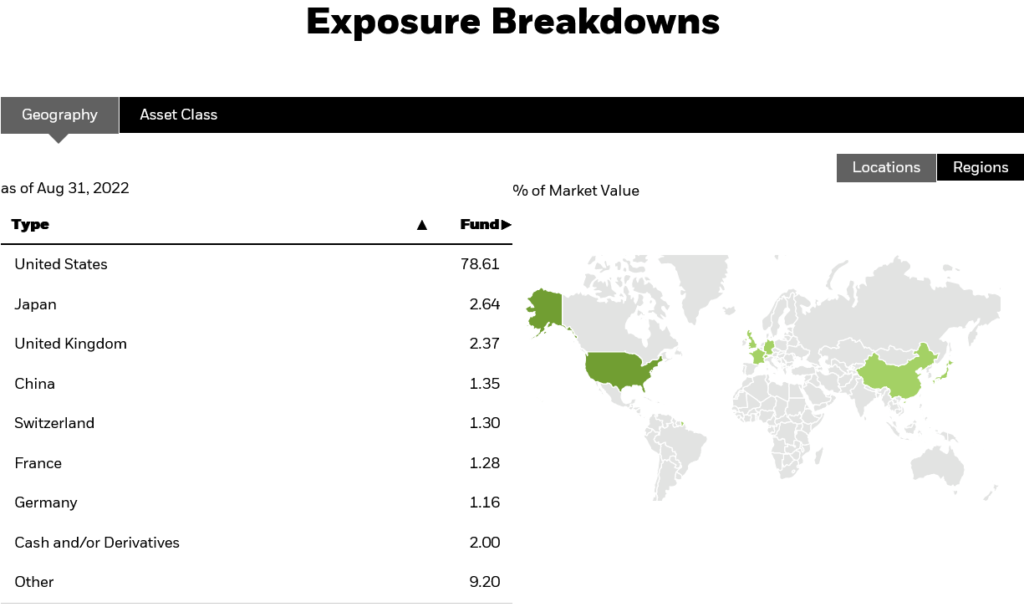The width and height of the screenshot is (1024, 607).
Task: Click the China row label
Action: (35, 383)
